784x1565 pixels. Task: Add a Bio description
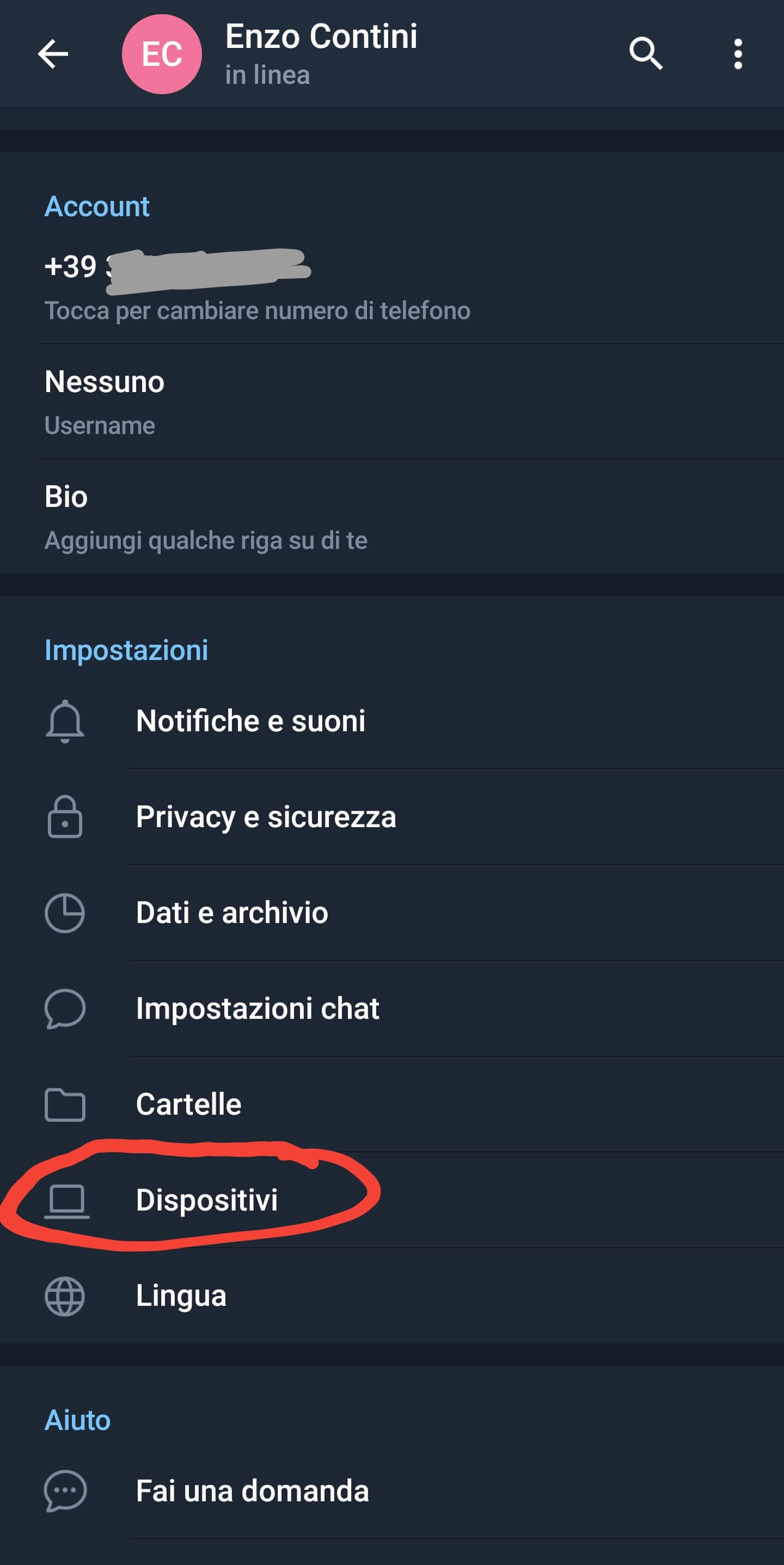205,516
